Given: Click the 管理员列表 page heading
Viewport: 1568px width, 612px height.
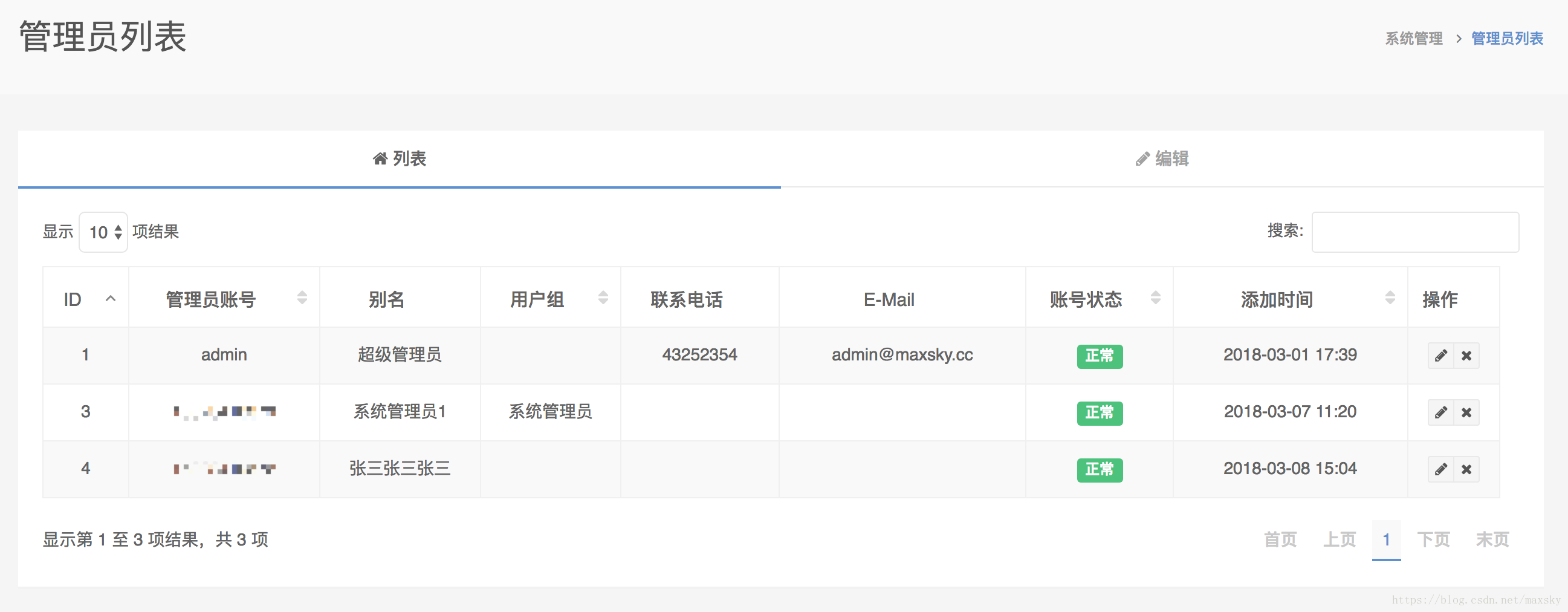Looking at the screenshot, I should tap(102, 36).
